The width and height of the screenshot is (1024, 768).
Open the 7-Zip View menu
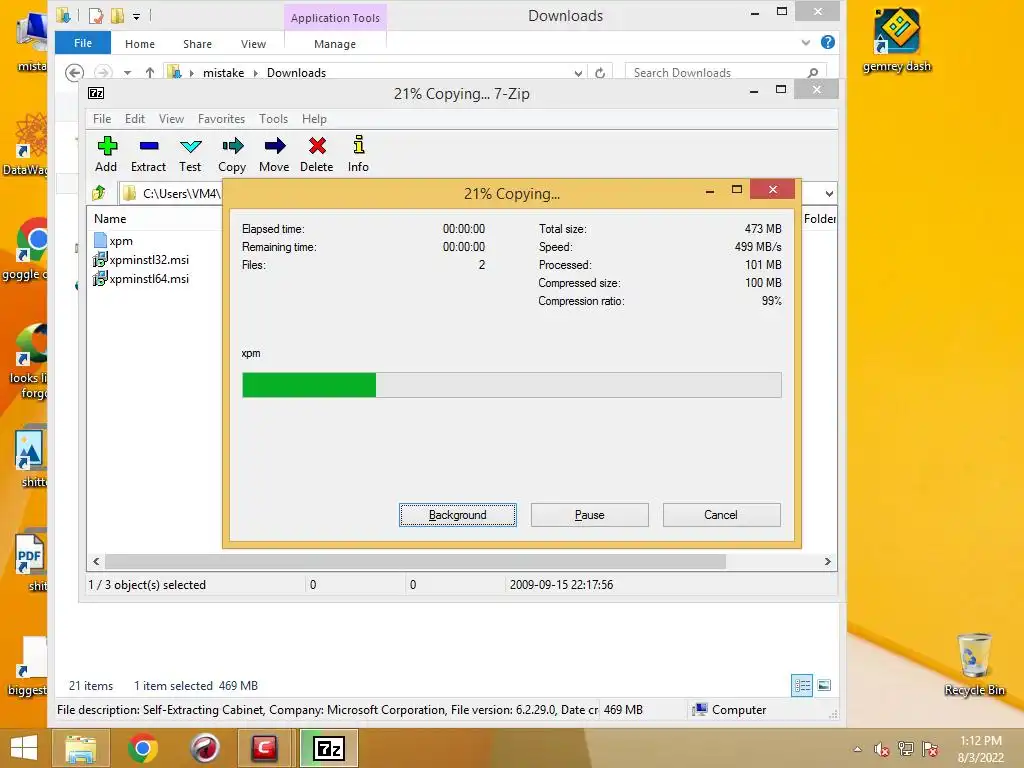coord(171,119)
